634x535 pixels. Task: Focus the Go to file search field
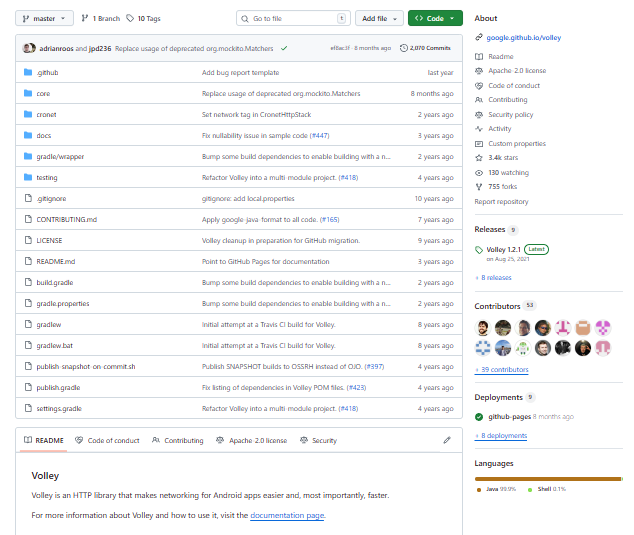293,18
